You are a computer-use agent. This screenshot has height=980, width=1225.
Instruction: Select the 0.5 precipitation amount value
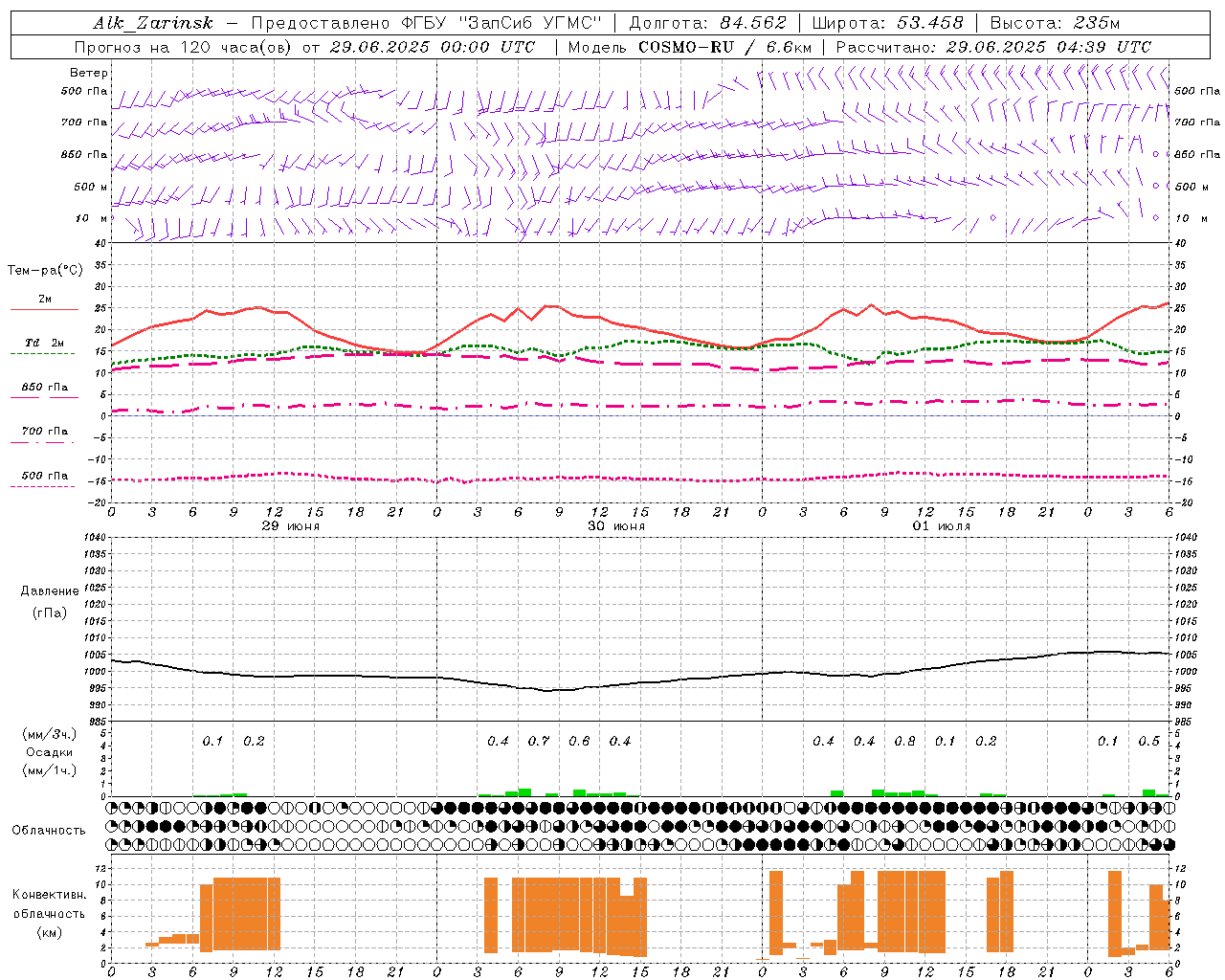[x=1148, y=741]
